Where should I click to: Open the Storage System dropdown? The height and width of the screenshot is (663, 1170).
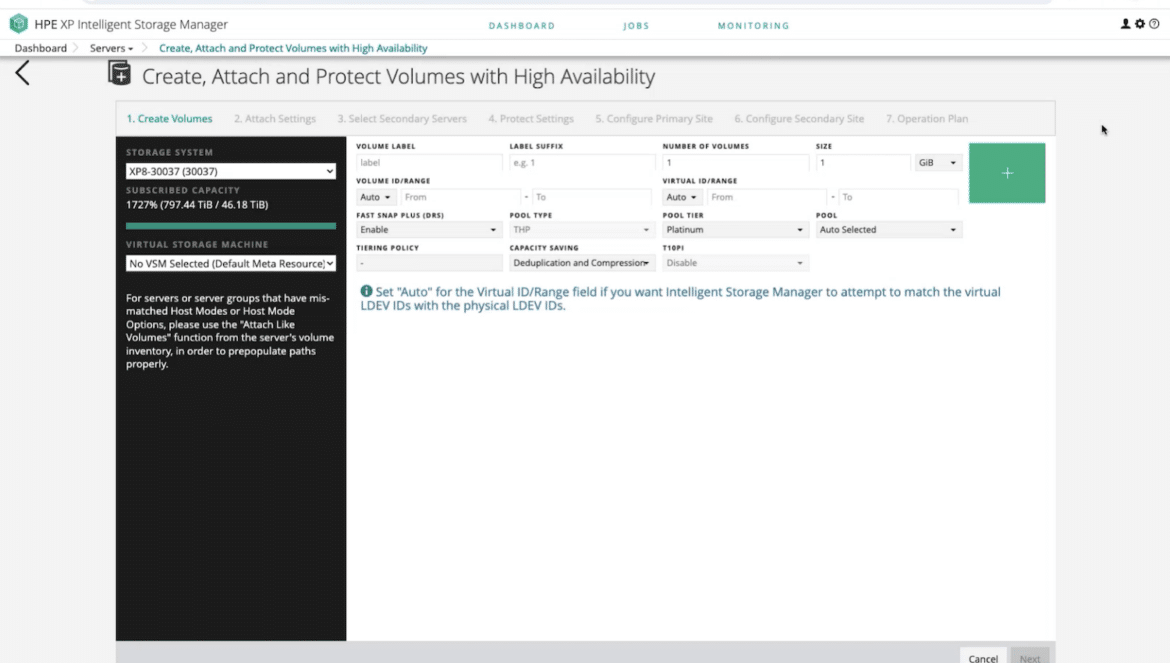pos(231,171)
